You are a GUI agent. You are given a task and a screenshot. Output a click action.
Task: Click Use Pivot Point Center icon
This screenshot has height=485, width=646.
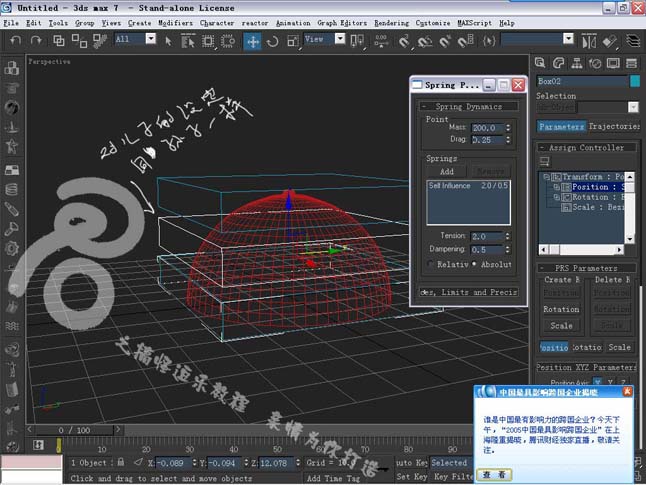[x=357, y=41]
